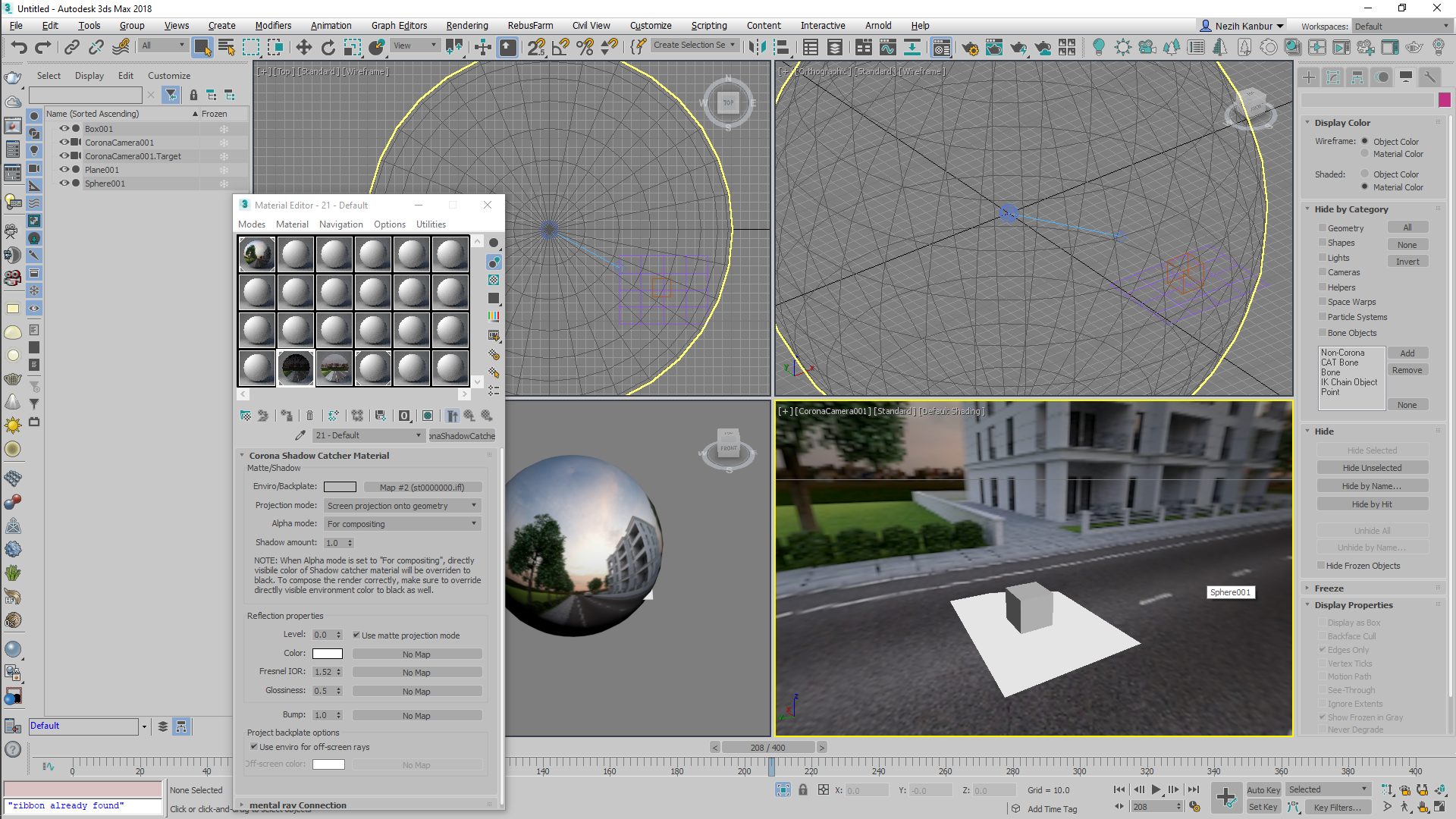Click Reset Map/Mtl trash icon in Material Editor
The height and width of the screenshot is (819, 1456).
pos(309,416)
